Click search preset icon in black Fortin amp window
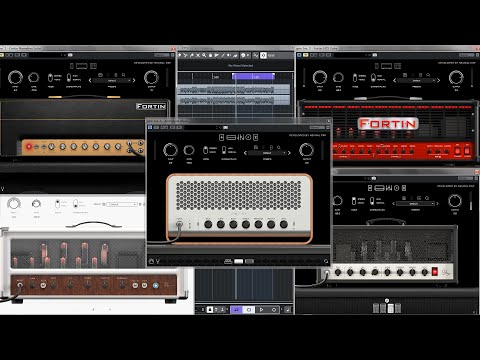The image size is (480, 360). tap(123, 75)
